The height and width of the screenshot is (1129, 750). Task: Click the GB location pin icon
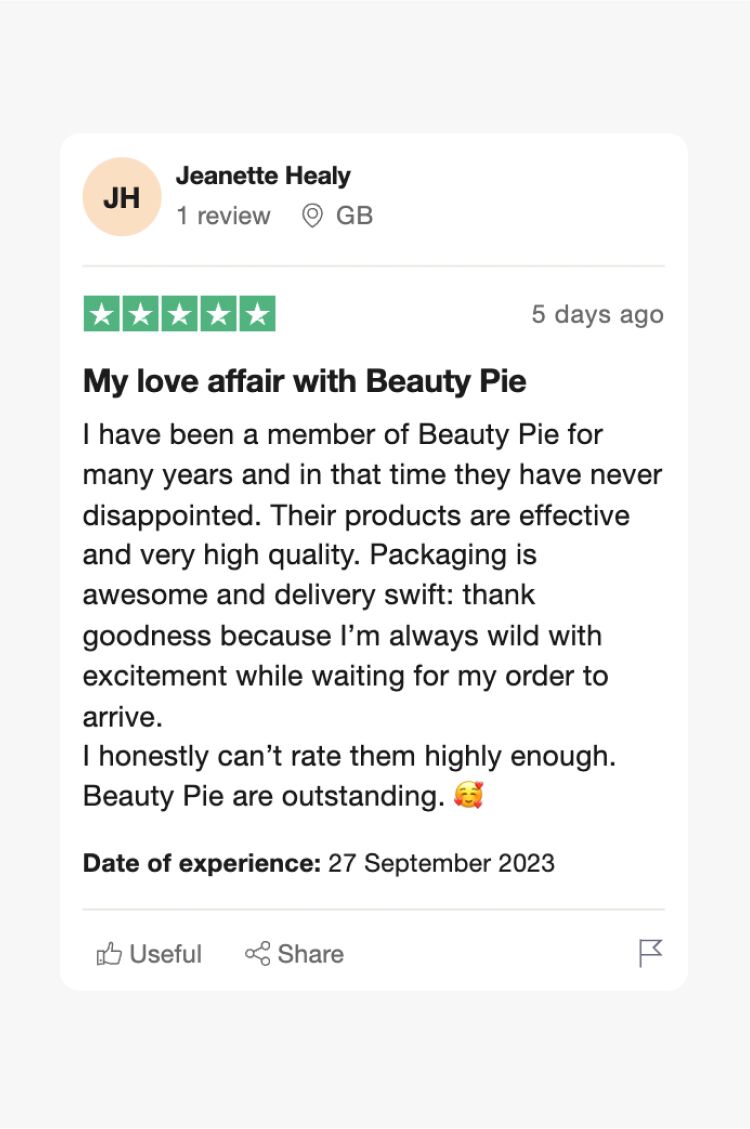point(311,214)
